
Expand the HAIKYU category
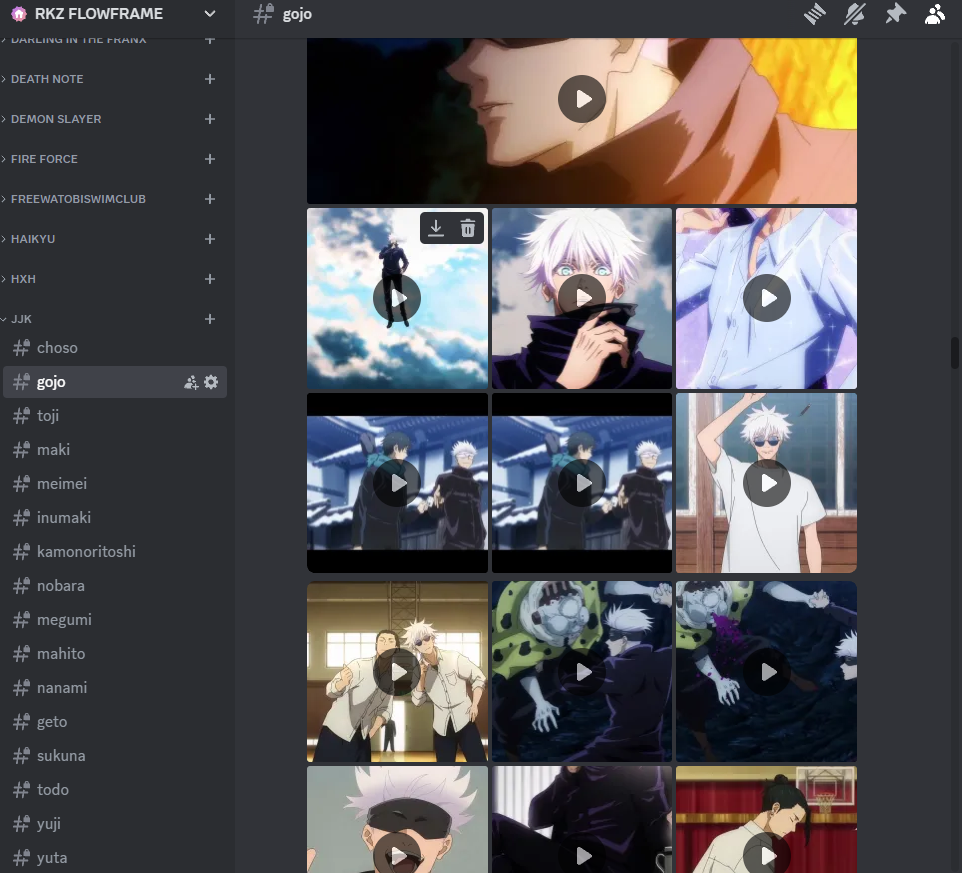pyautogui.click(x=33, y=239)
